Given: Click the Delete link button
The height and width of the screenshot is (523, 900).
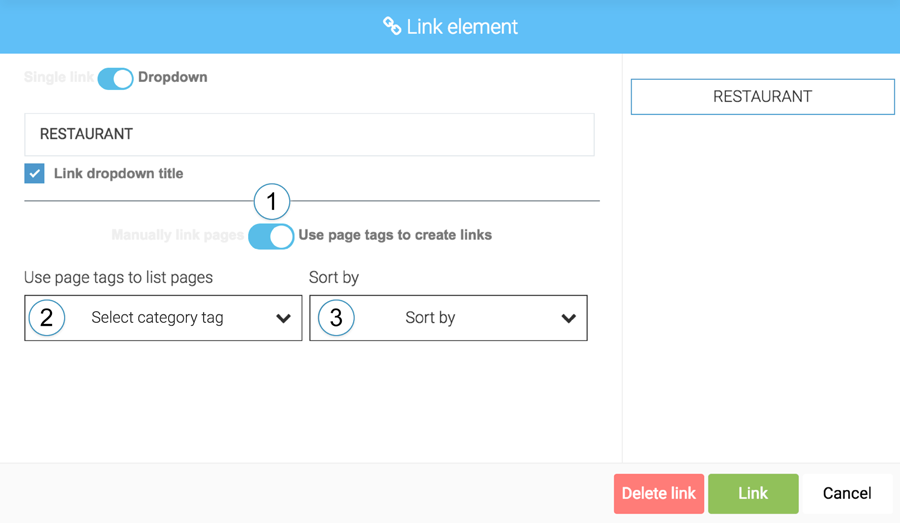Looking at the screenshot, I should coord(659,493).
